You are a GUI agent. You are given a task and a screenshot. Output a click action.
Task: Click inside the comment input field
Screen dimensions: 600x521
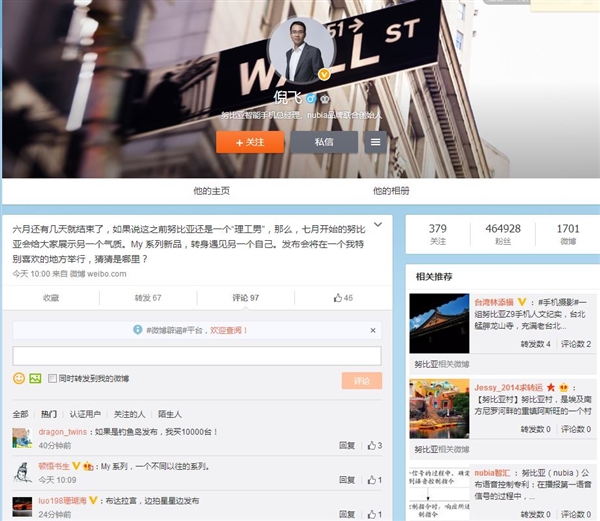point(197,356)
